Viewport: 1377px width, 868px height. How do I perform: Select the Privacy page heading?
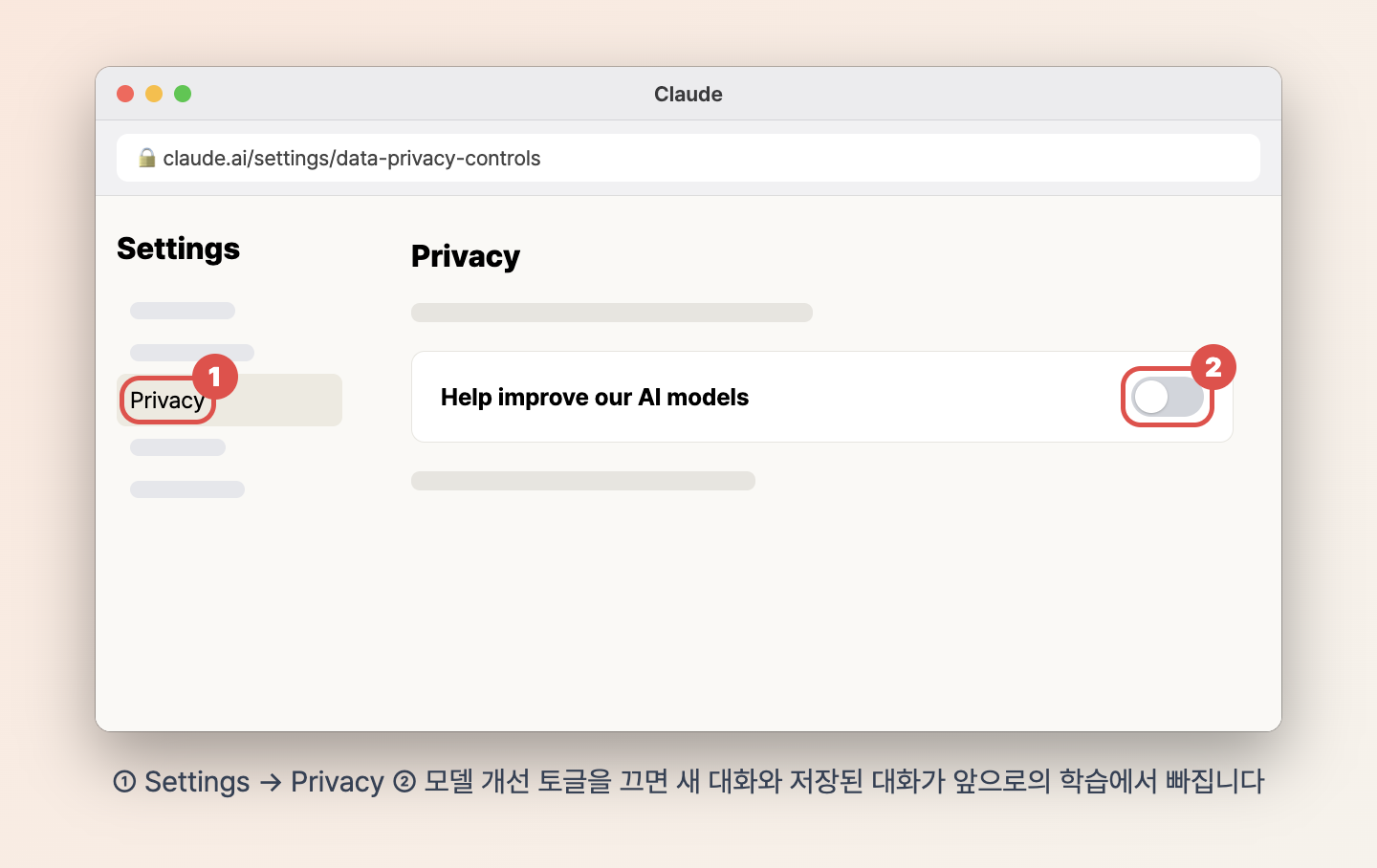(x=466, y=256)
